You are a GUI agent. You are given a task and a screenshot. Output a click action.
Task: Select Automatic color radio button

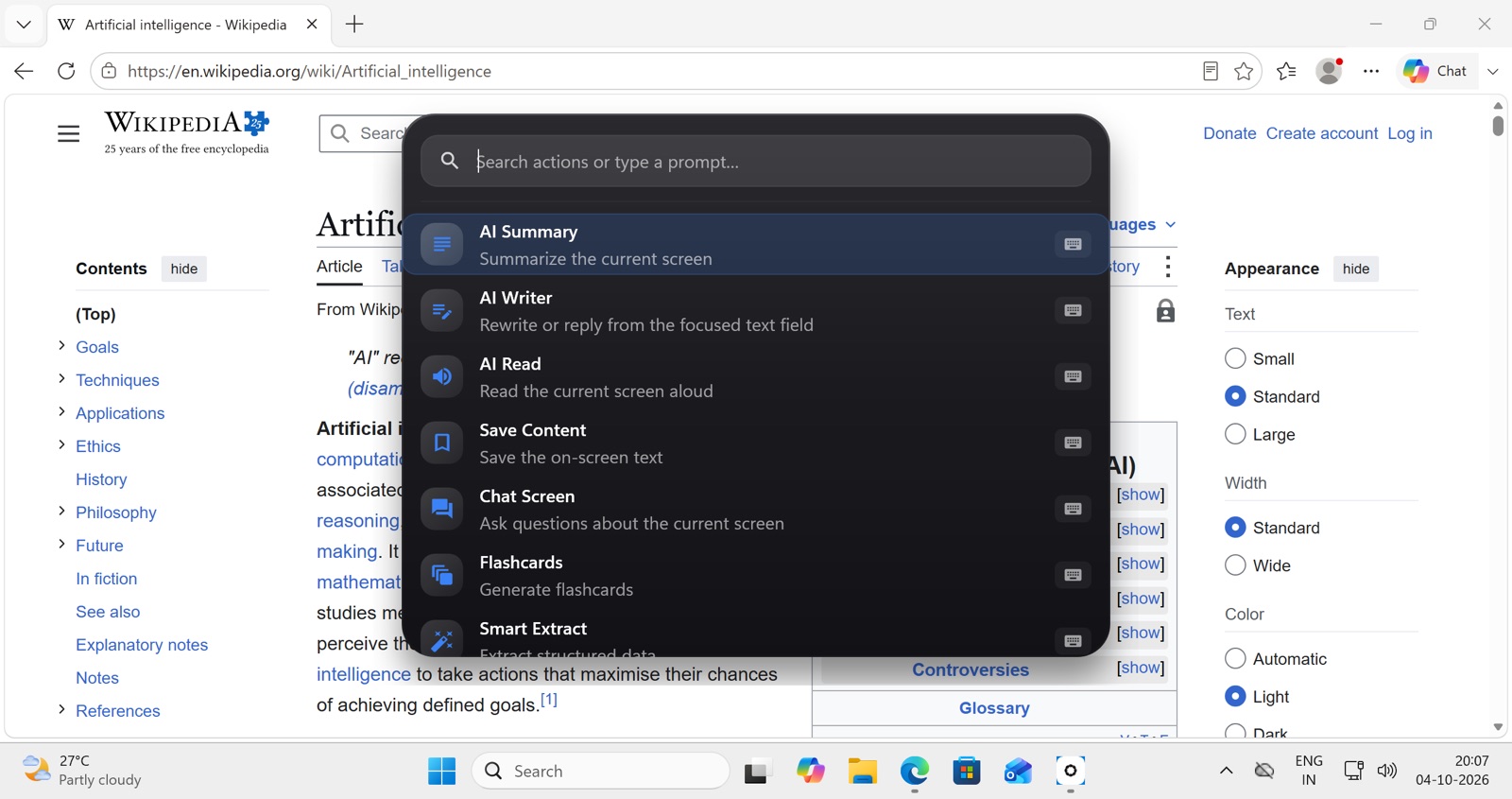tap(1235, 658)
